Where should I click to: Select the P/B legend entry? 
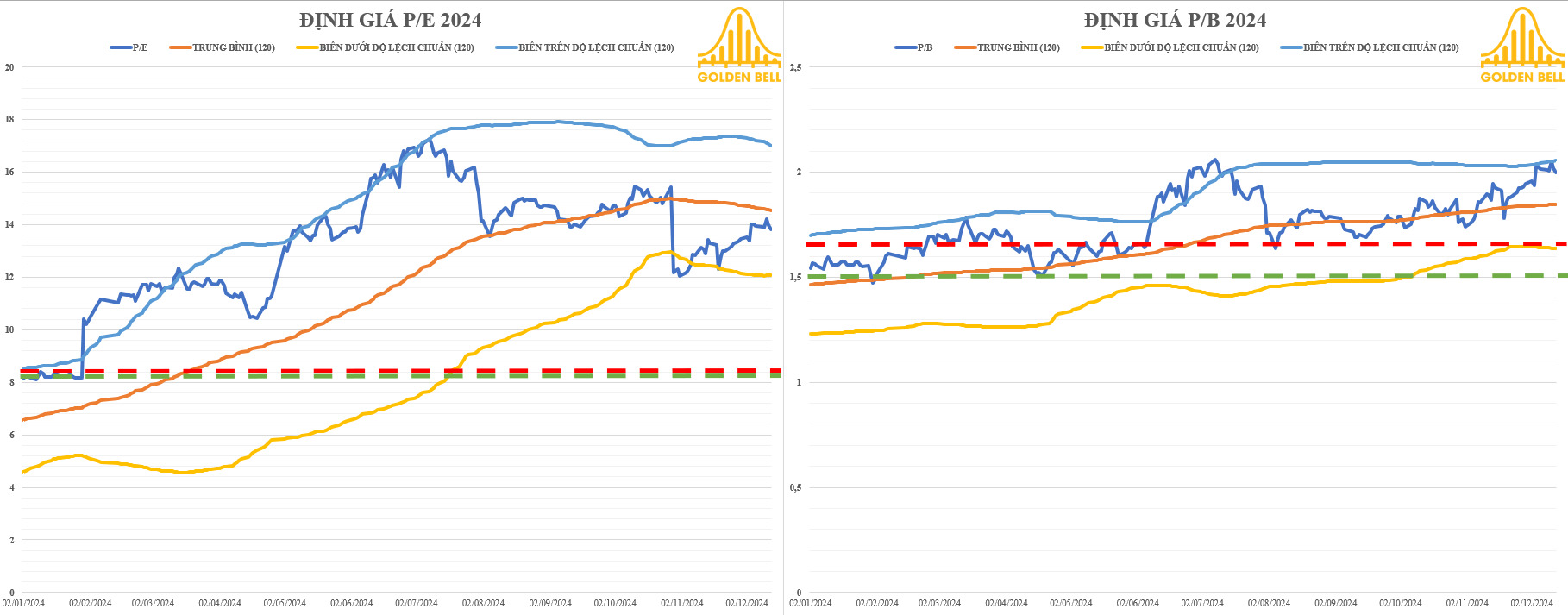coord(914,47)
